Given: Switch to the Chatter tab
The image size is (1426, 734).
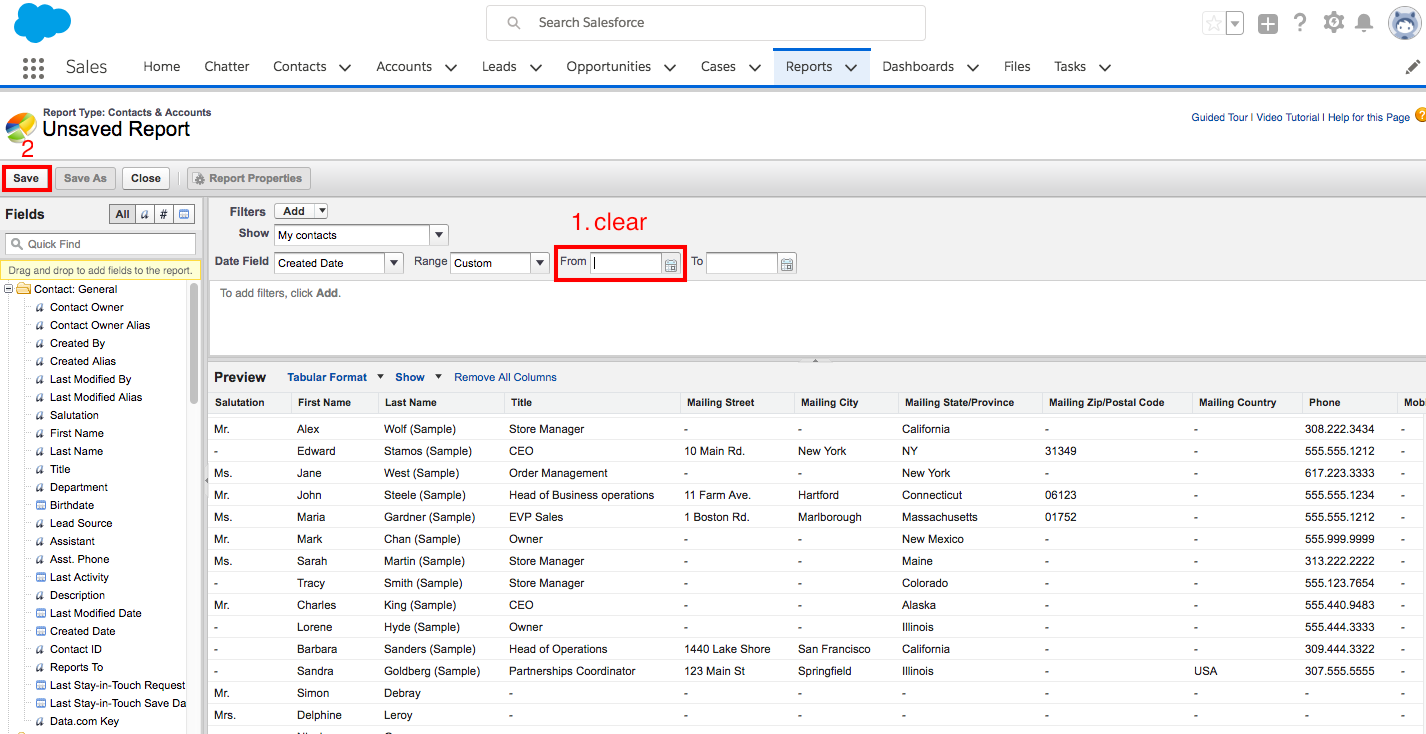Looking at the screenshot, I should pyautogui.click(x=227, y=67).
